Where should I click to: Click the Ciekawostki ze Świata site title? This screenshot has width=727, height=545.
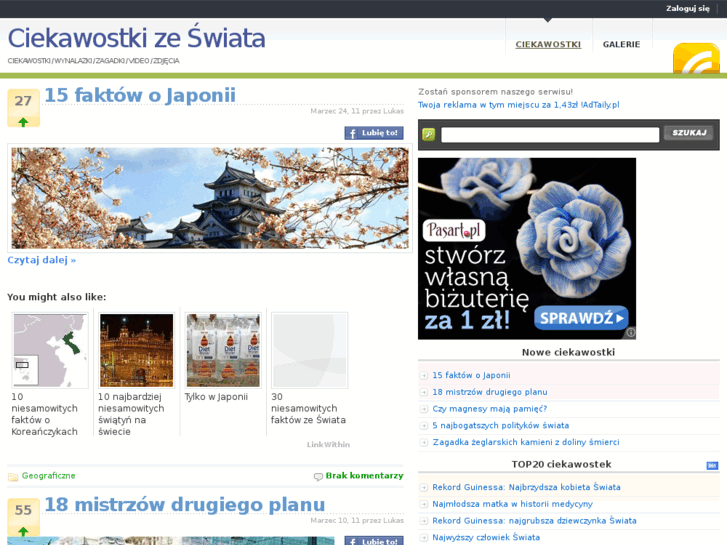[x=136, y=38]
